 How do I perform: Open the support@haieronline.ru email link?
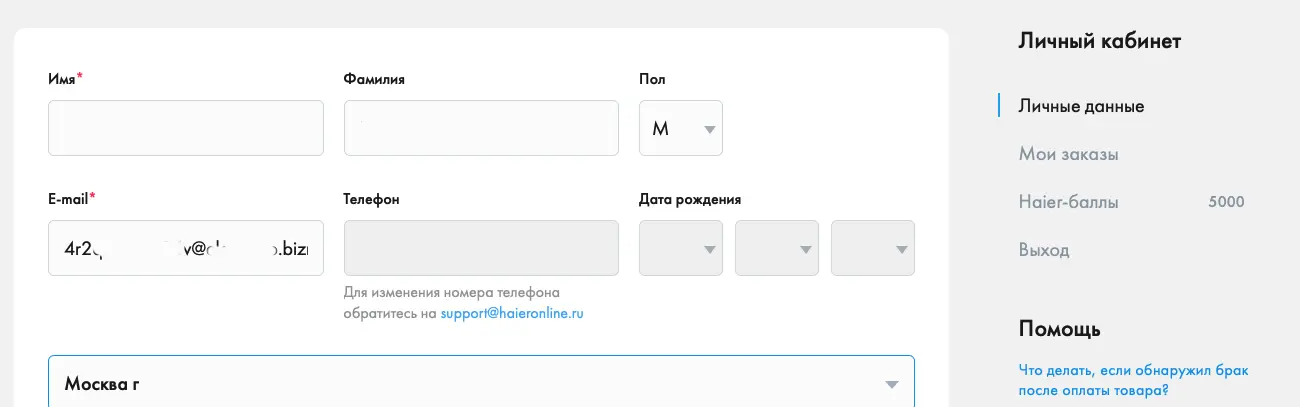click(x=511, y=314)
